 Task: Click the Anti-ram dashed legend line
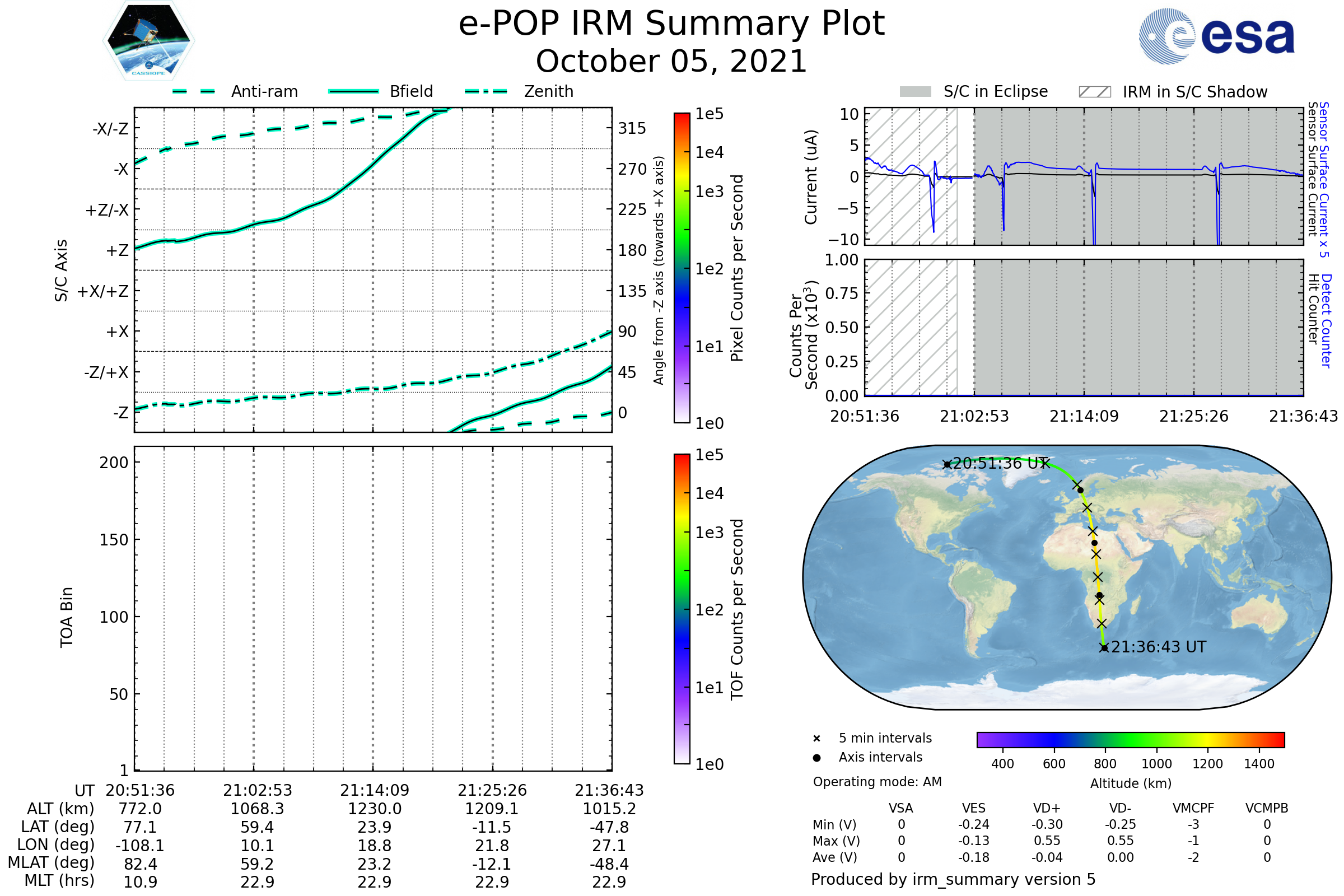(x=194, y=91)
